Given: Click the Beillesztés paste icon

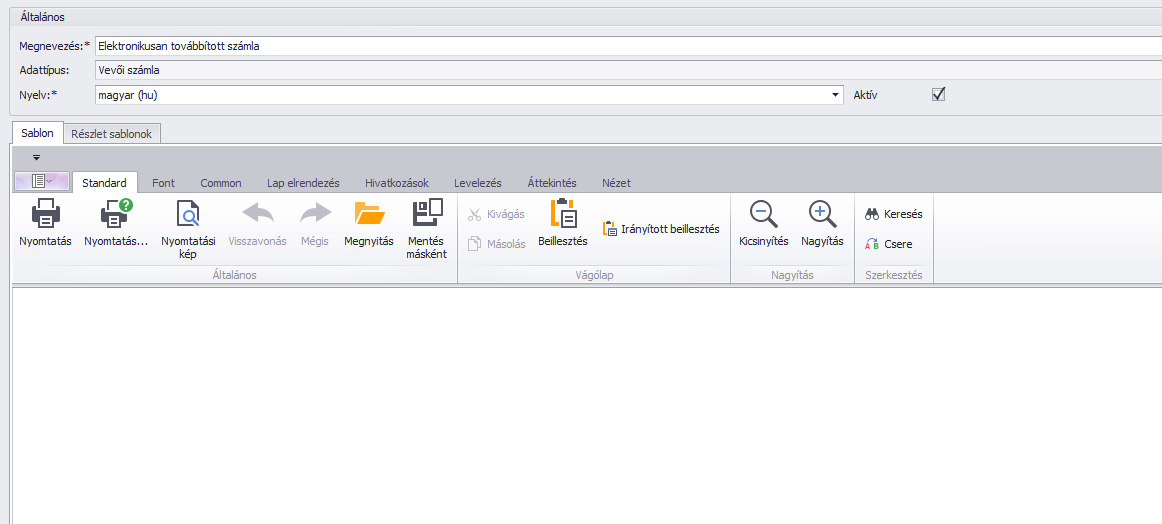Looking at the screenshot, I should (x=563, y=214).
